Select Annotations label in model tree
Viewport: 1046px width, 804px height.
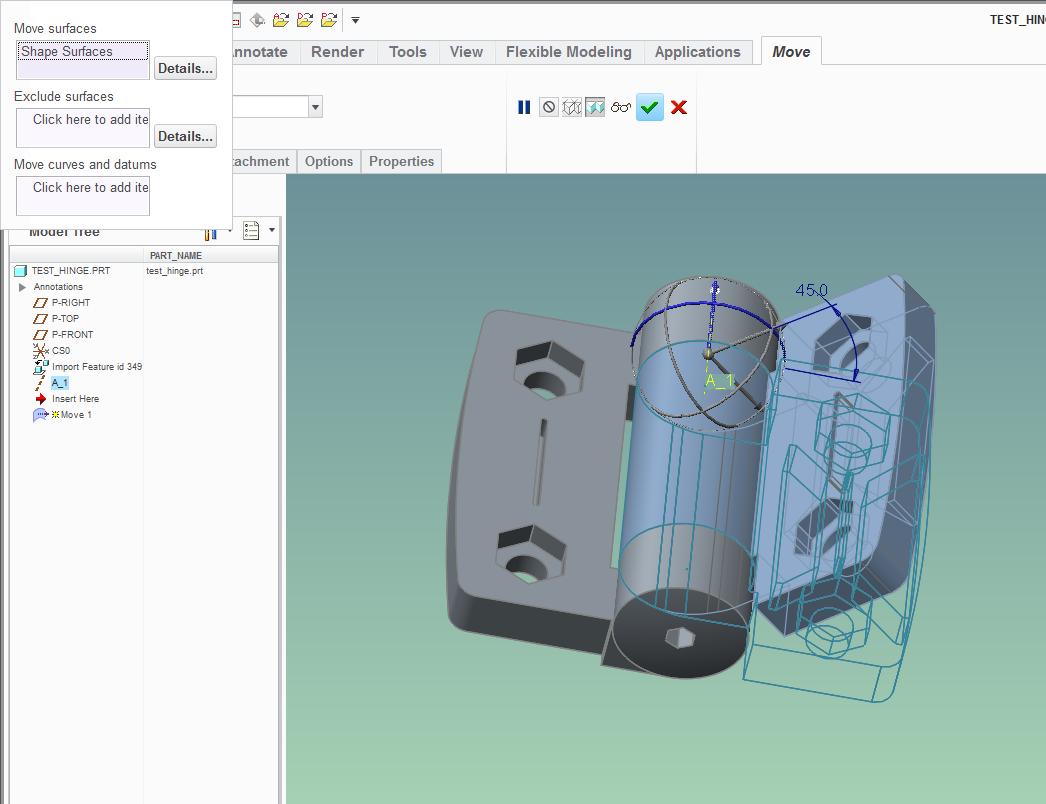pos(58,287)
